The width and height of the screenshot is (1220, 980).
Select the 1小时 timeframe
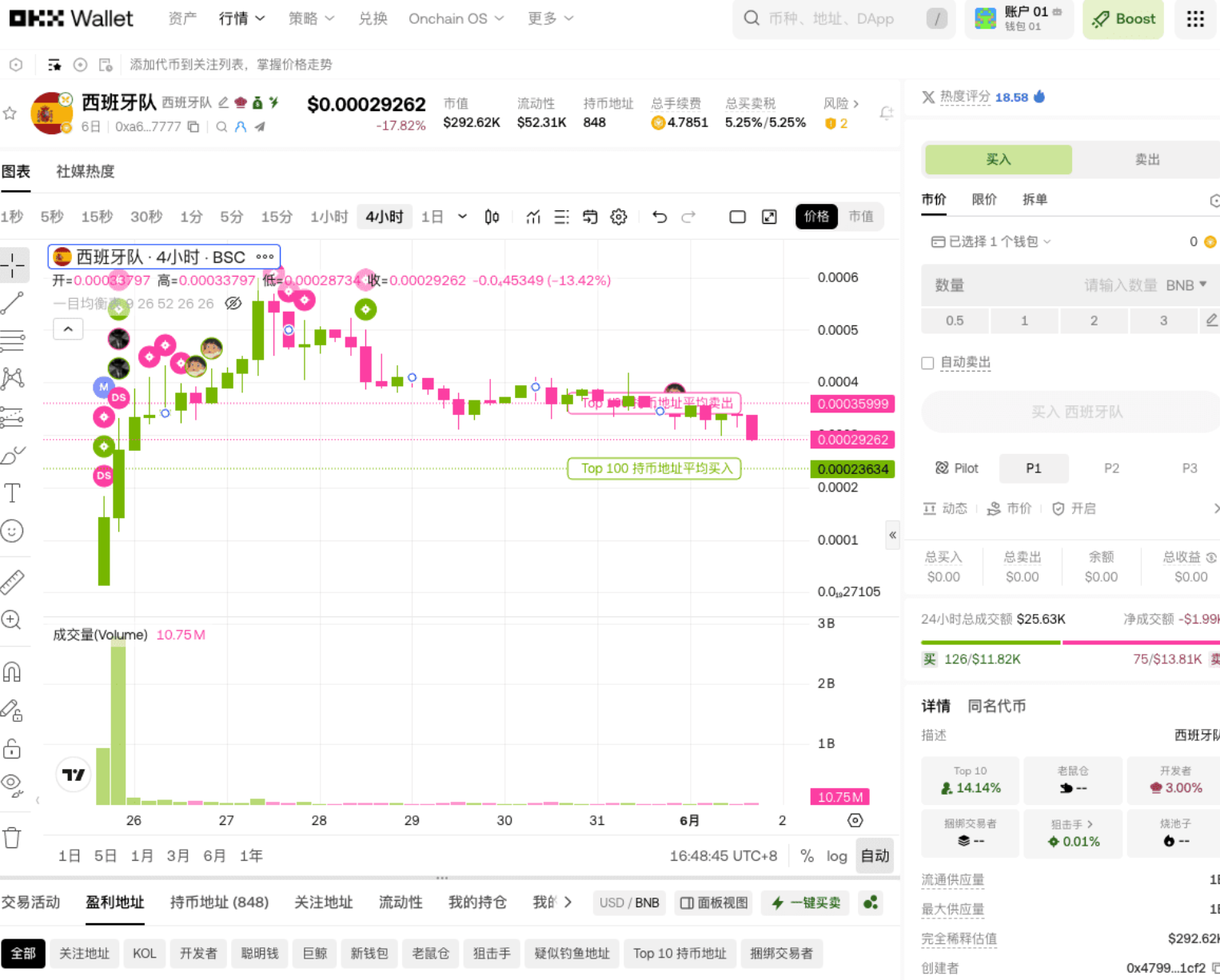[x=329, y=217]
